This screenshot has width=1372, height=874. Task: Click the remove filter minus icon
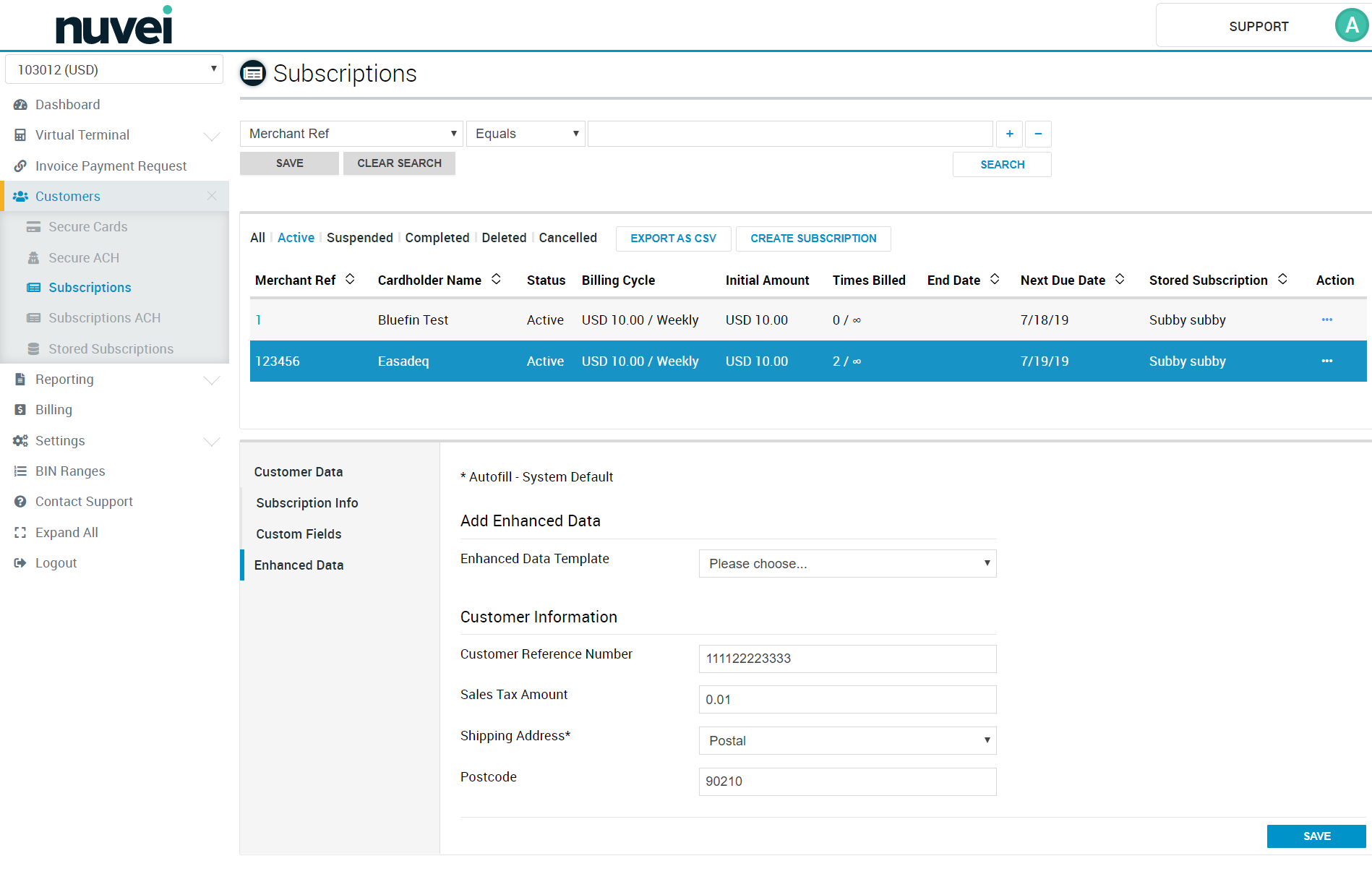coord(1038,134)
